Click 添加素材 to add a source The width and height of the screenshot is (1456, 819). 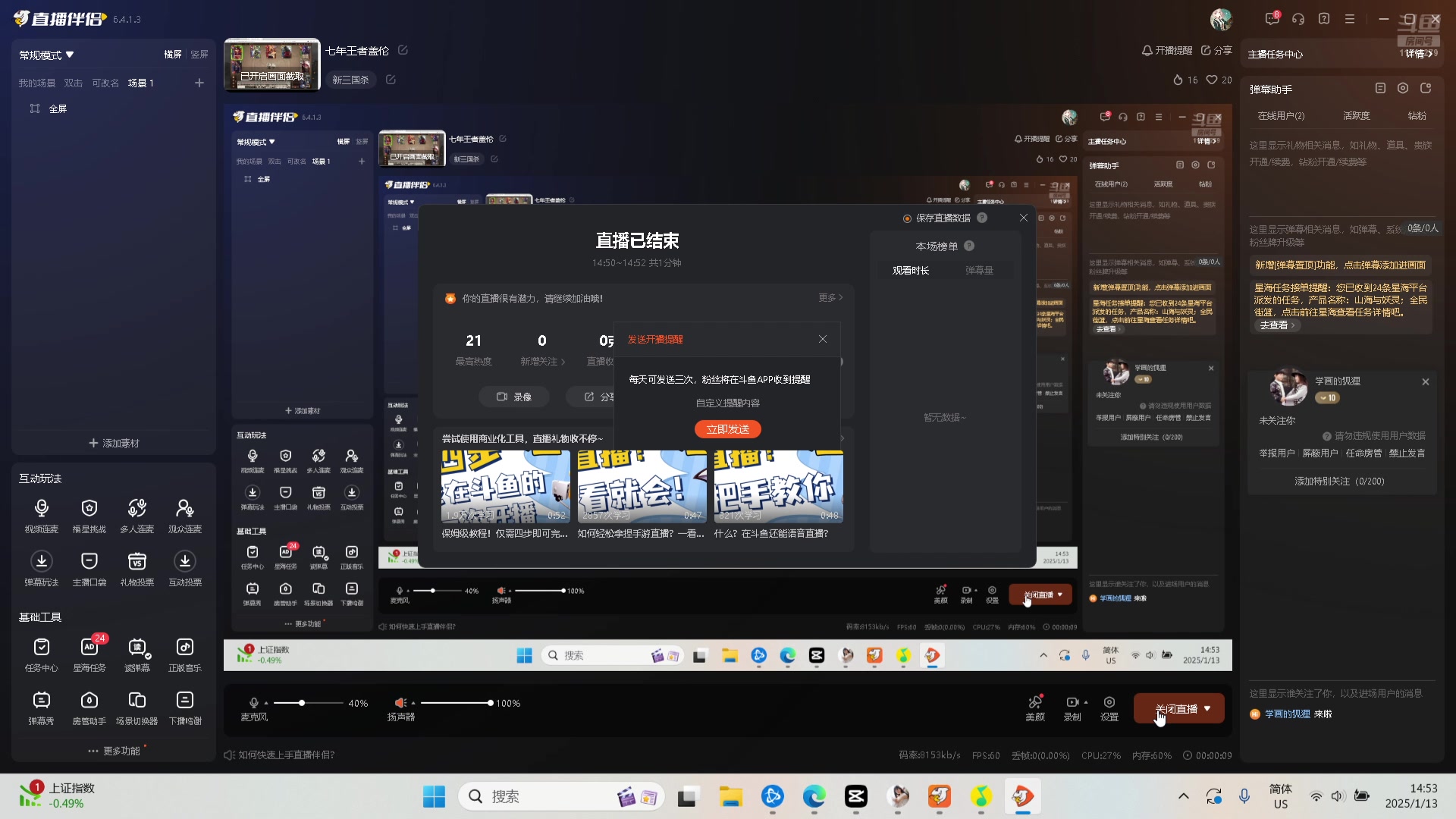click(x=114, y=443)
